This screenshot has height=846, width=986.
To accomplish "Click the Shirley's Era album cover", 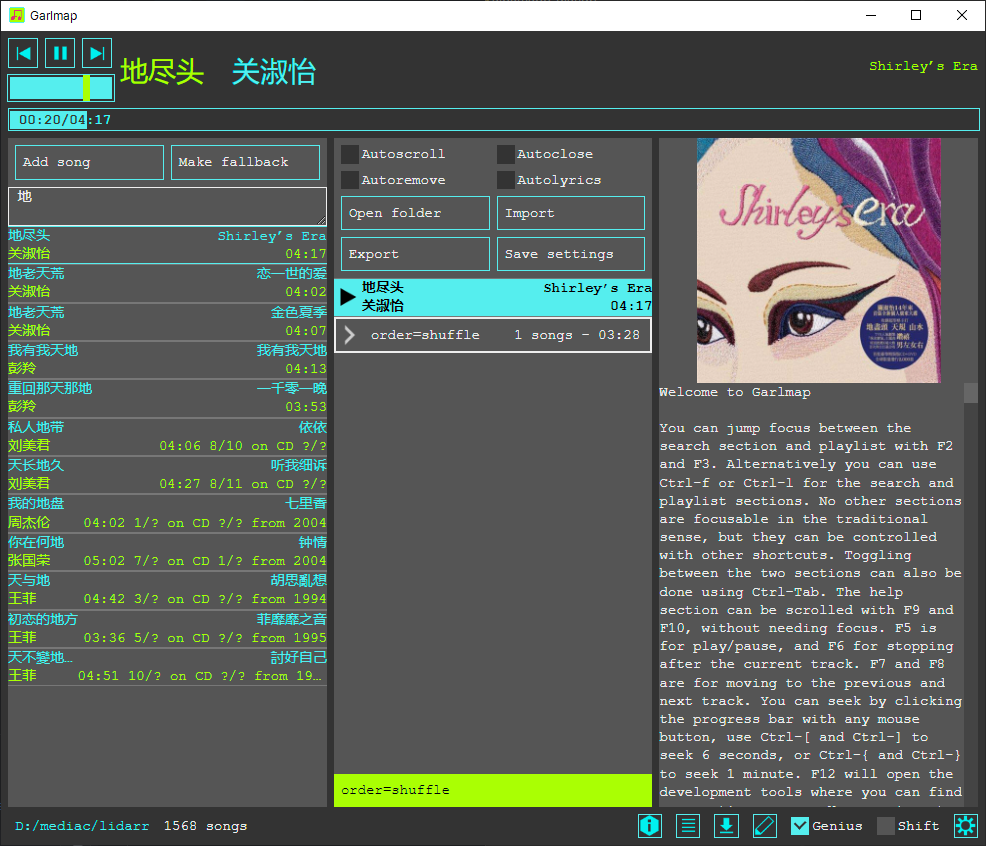I will coord(819,260).
